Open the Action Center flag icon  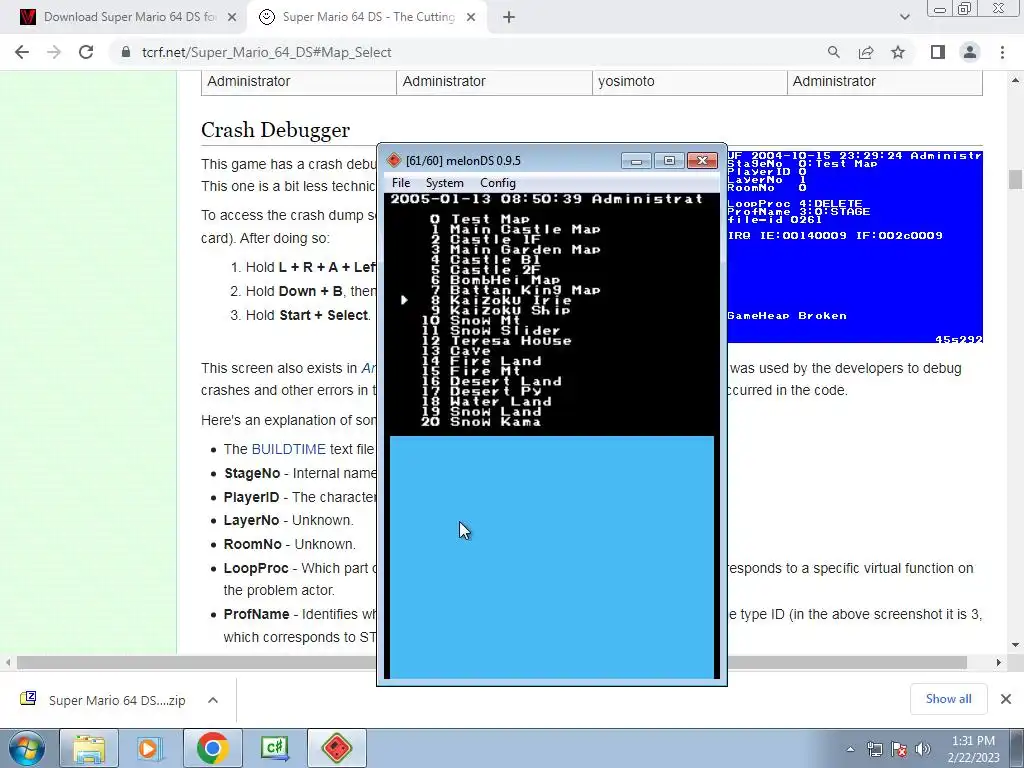point(899,749)
